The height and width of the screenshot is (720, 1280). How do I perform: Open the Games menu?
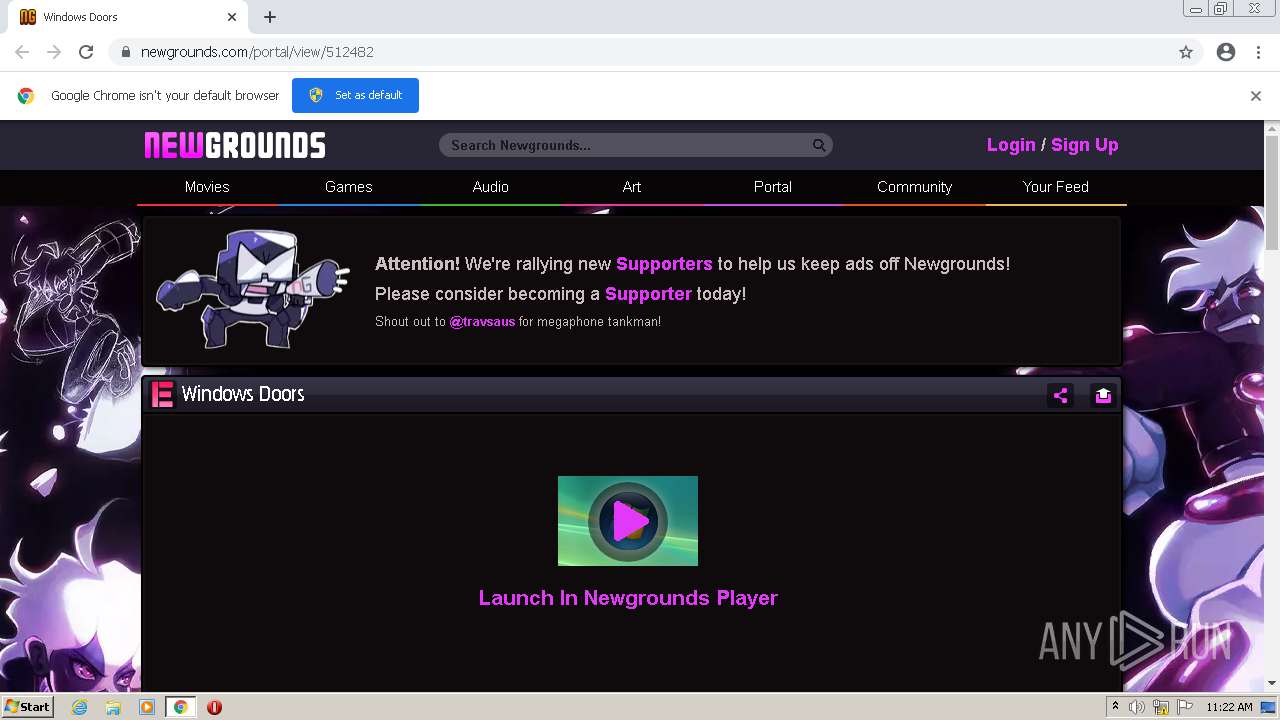[x=348, y=187]
